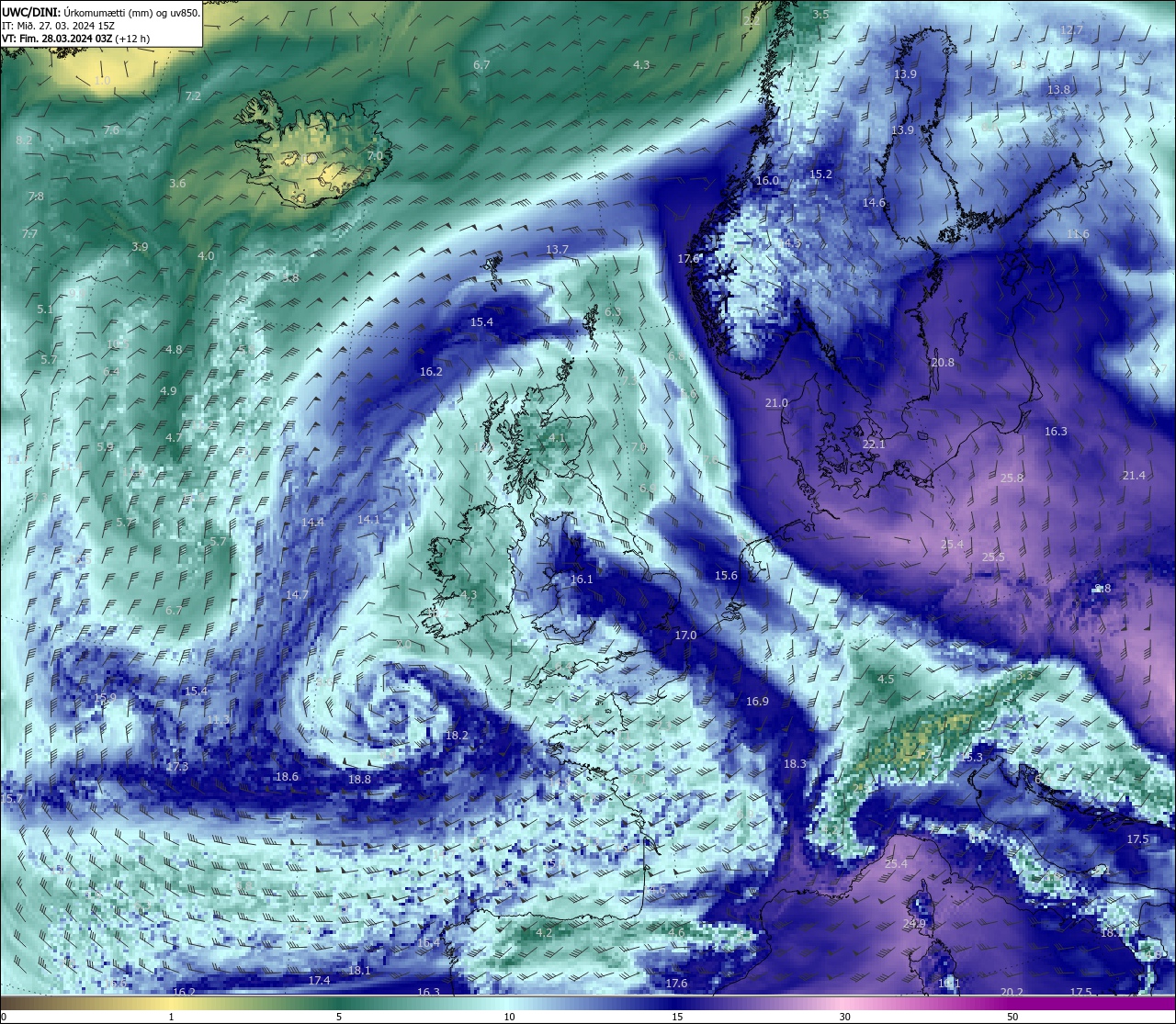Image resolution: width=1176 pixels, height=1024 pixels.
Task: Click the map value '25.5'
Action: [993, 557]
